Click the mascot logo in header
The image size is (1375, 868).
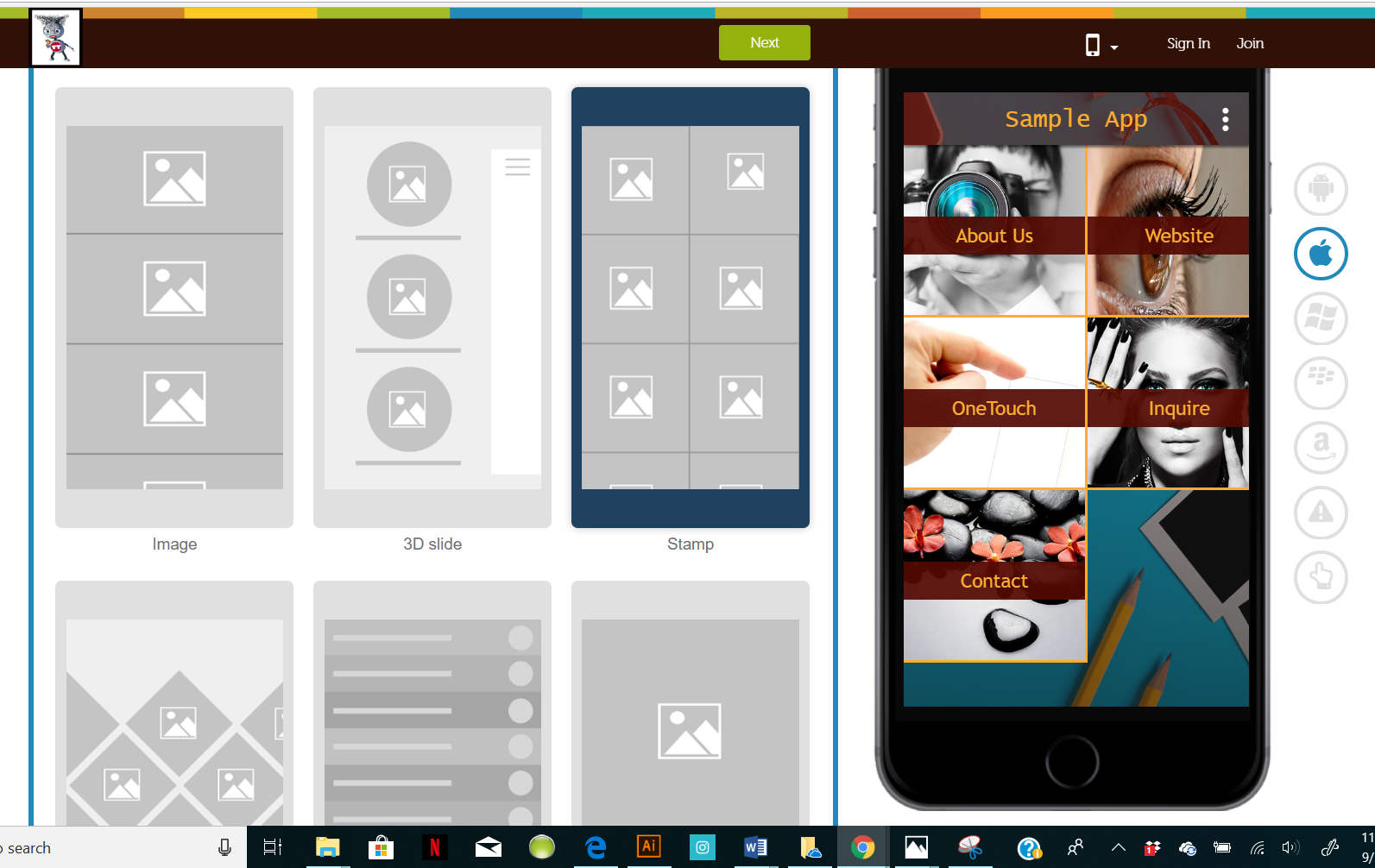tap(56, 38)
